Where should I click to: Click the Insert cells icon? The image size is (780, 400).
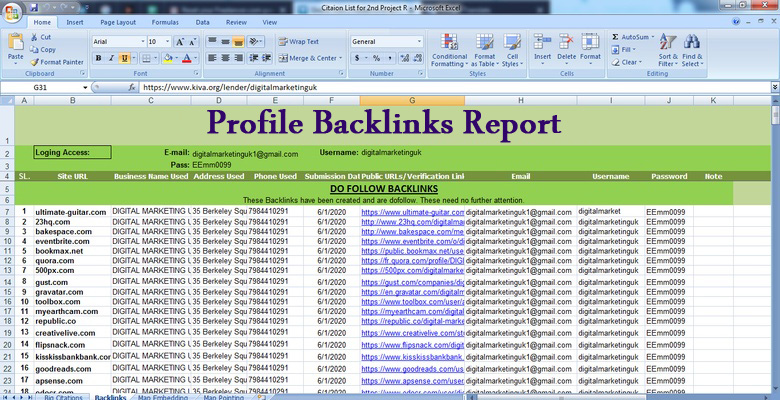click(x=542, y=44)
